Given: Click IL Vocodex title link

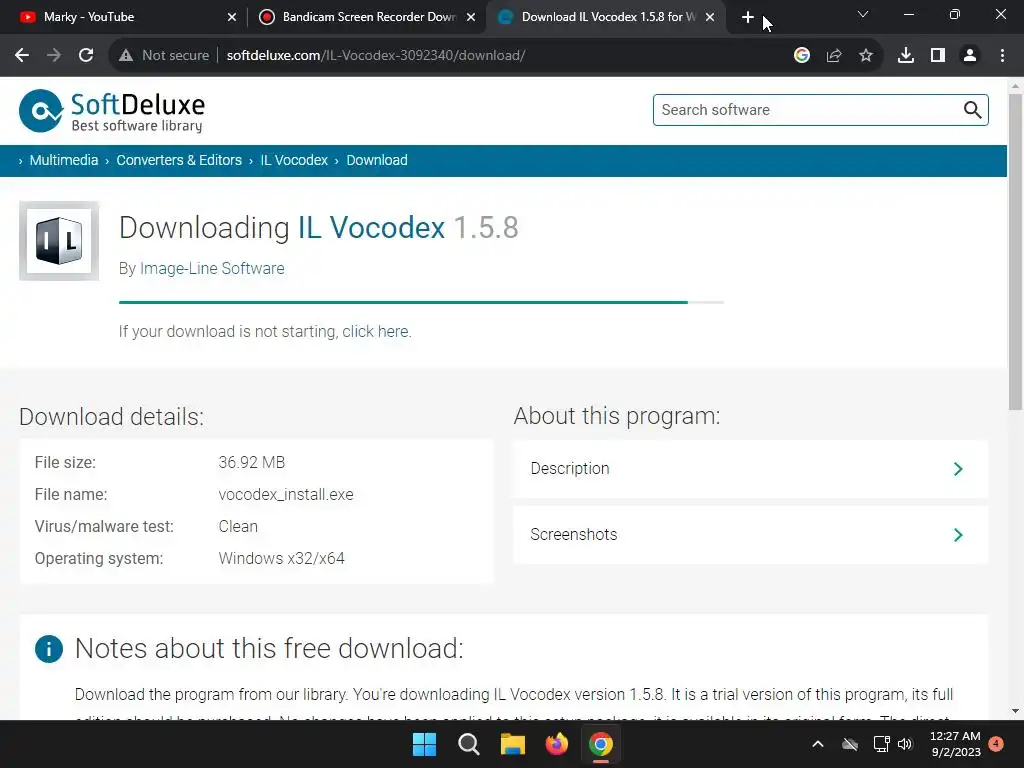Looking at the screenshot, I should pos(371,228).
